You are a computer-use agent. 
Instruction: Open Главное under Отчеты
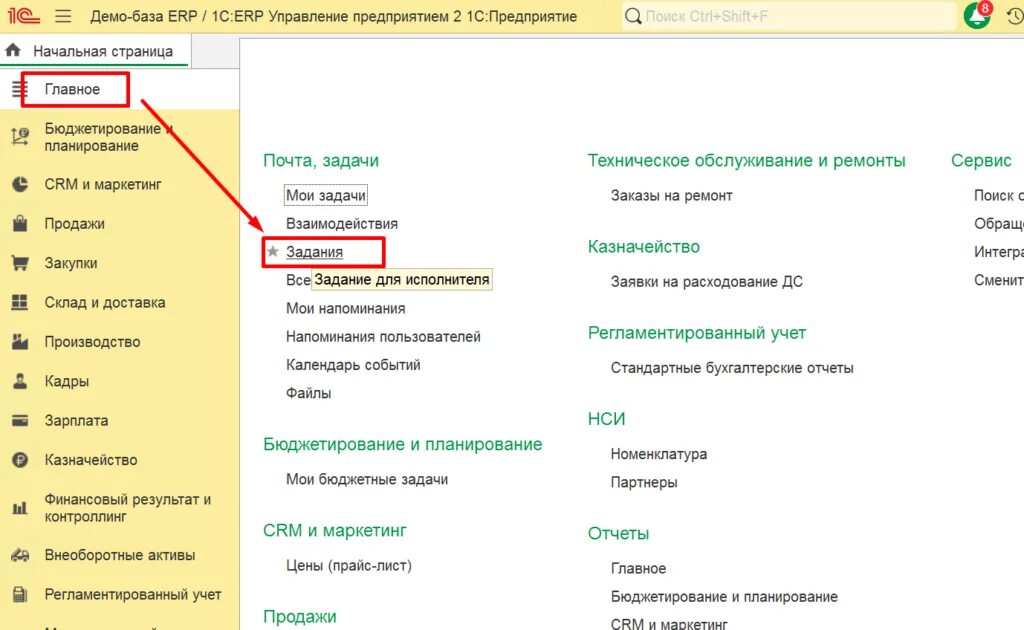click(638, 568)
